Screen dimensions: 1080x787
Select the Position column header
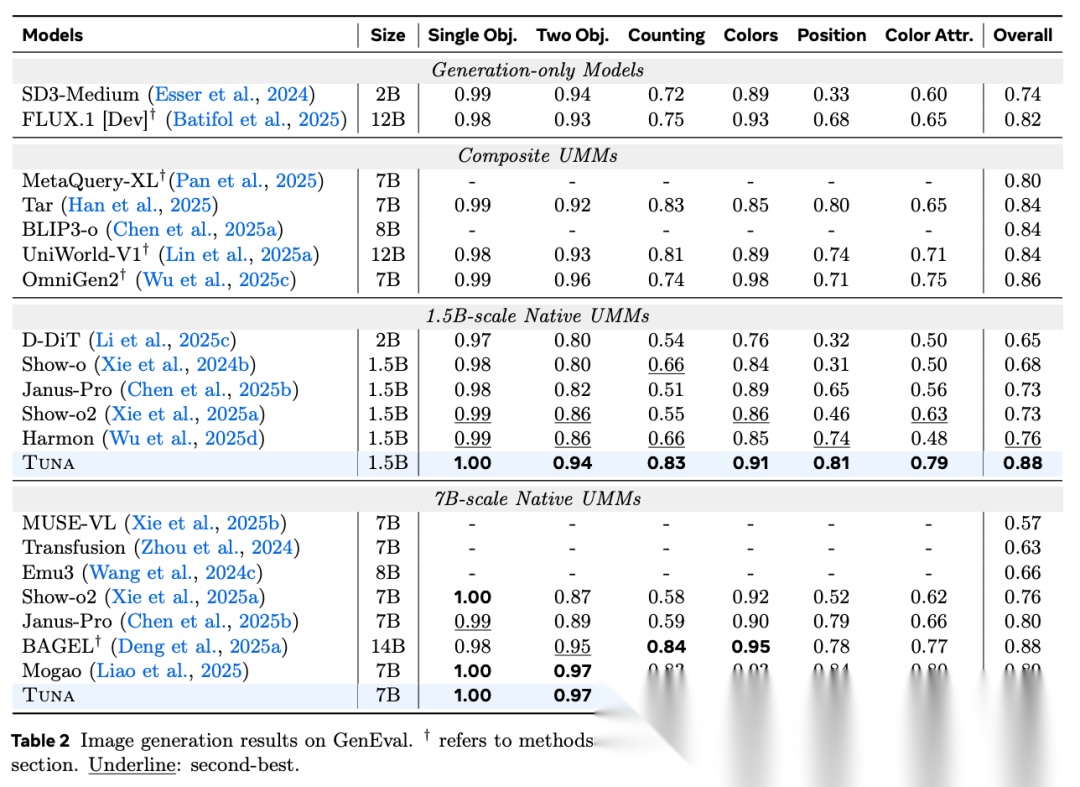[831, 35]
